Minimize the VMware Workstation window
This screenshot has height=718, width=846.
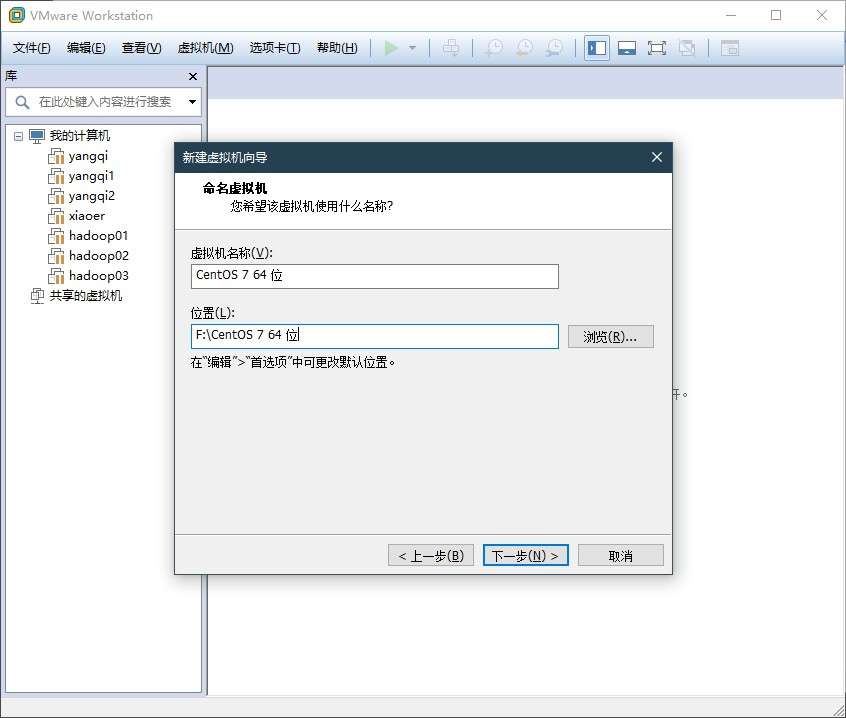[x=731, y=15]
